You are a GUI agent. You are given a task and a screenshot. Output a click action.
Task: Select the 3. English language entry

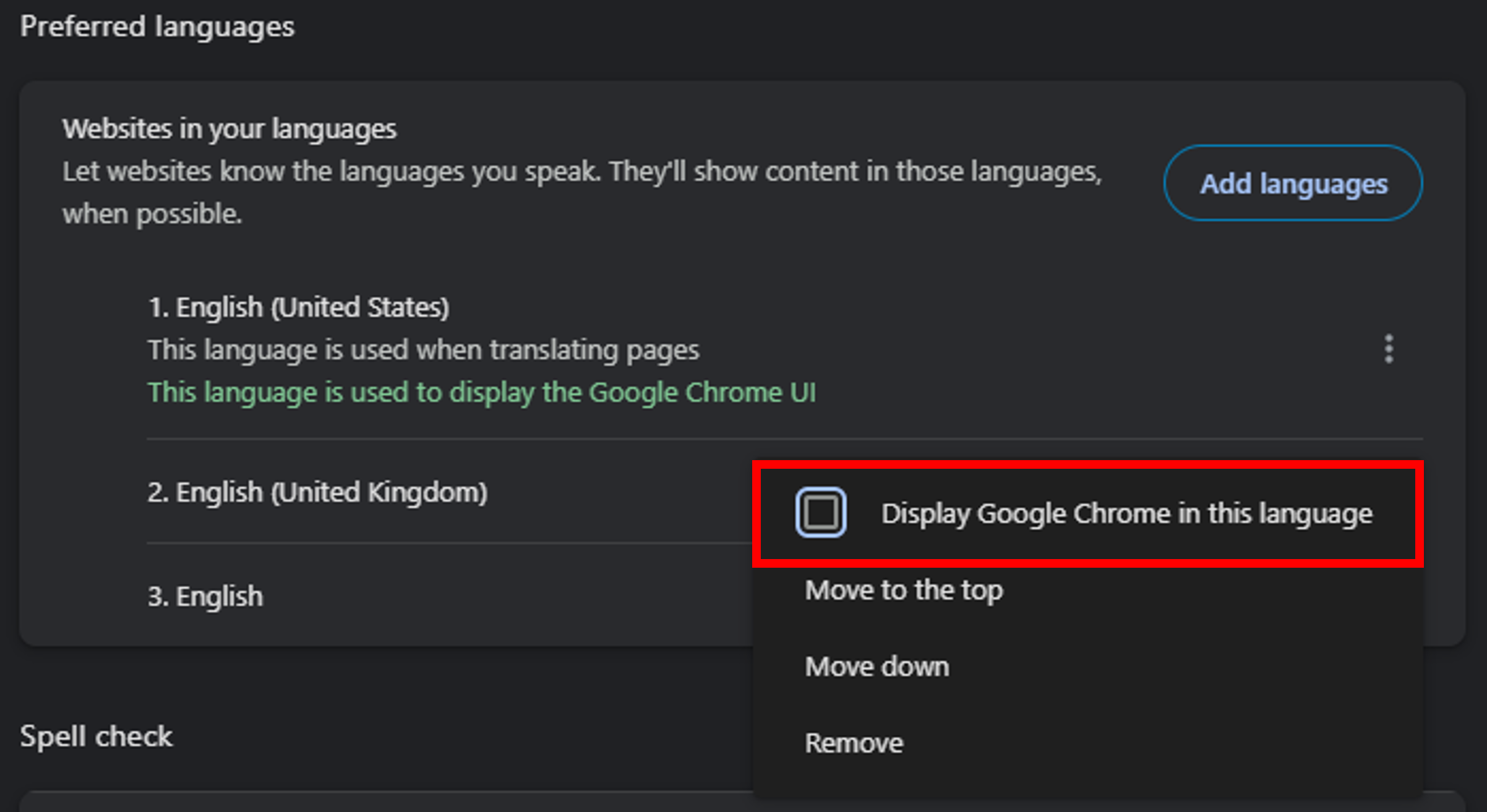point(205,597)
